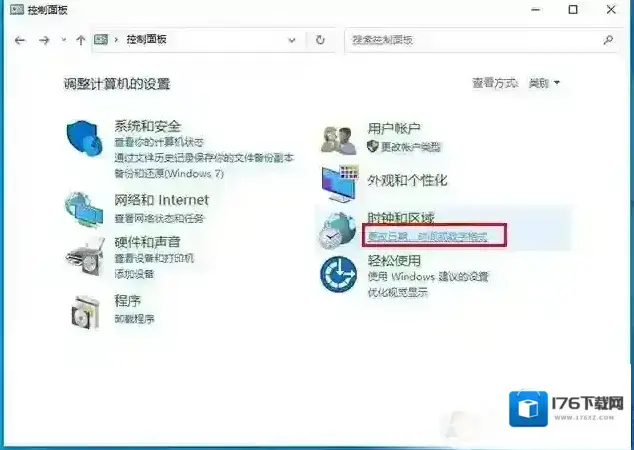
Task: Open the User Accounts people icon
Action: tap(339, 140)
